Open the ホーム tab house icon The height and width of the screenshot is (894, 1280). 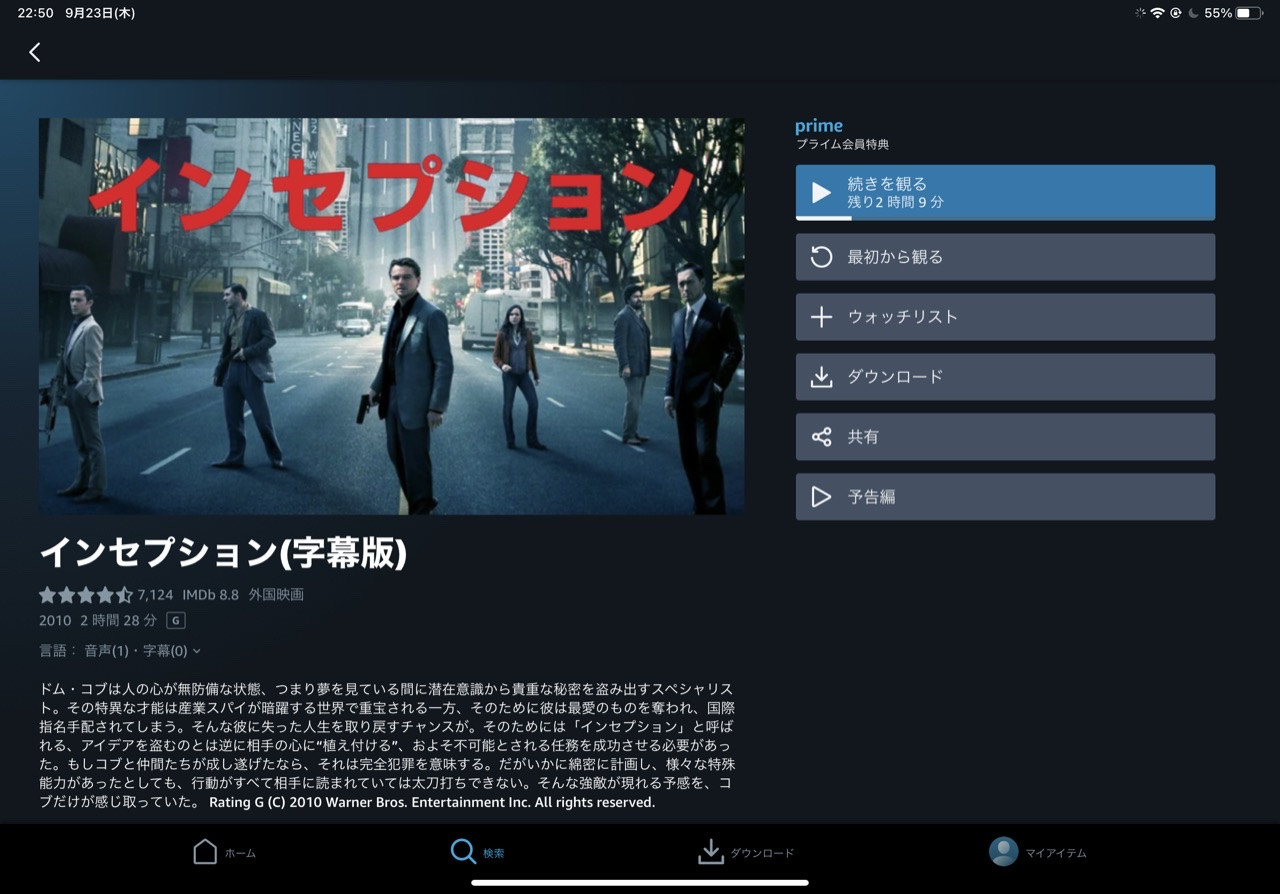point(205,852)
